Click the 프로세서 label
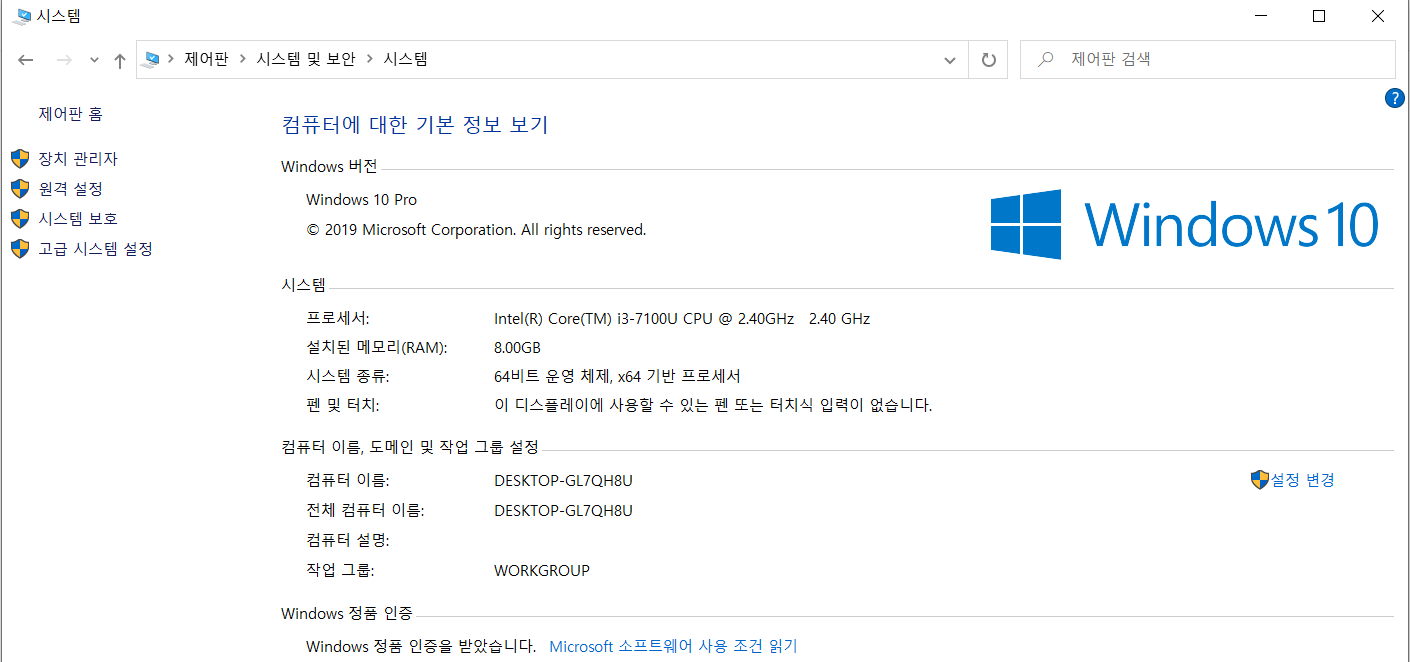The width and height of the screenshot is (1410, 662). coord(338,318)
